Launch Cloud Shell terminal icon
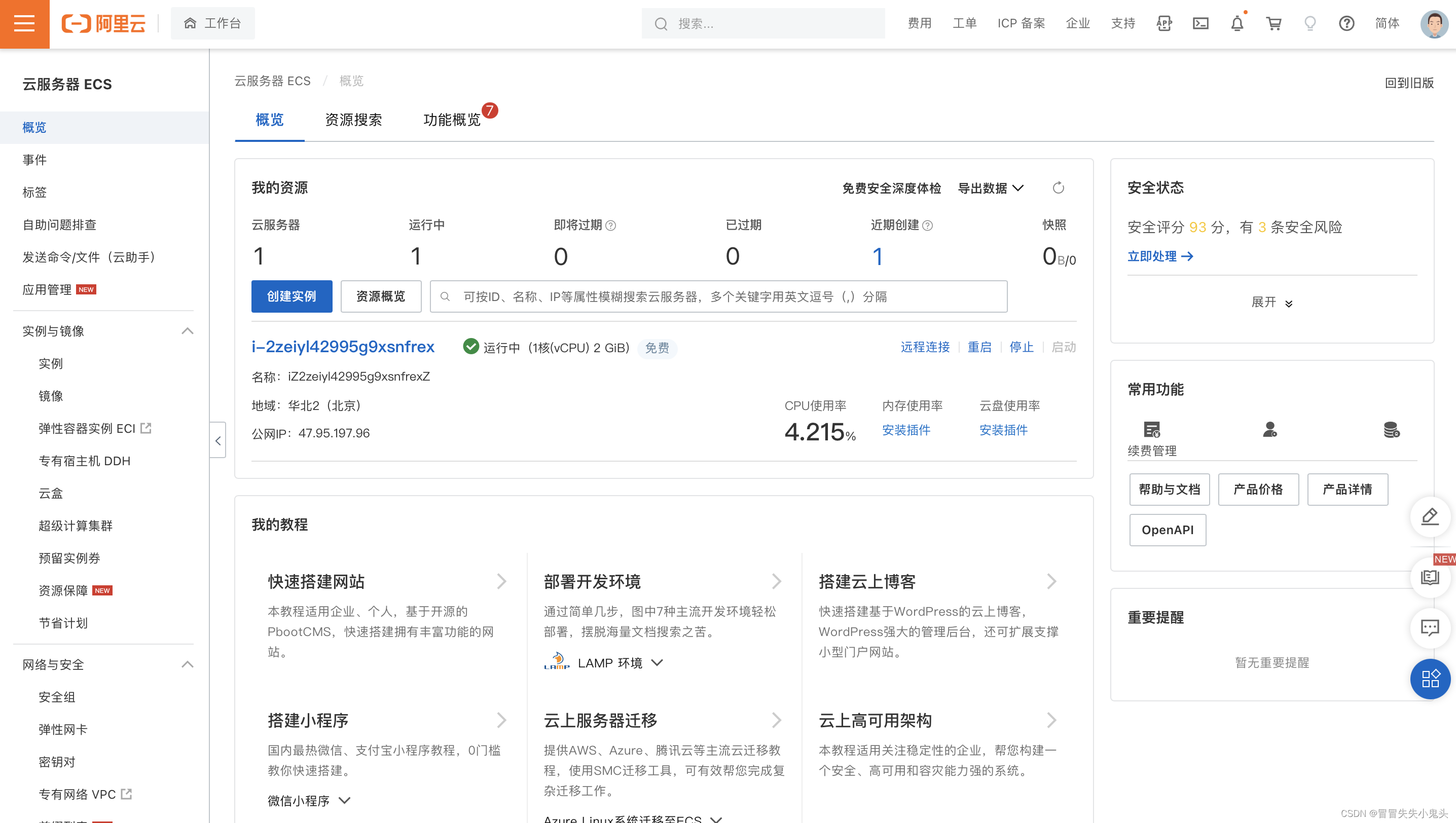This screenshot has height=823, width=1456. pos(1200,24)
